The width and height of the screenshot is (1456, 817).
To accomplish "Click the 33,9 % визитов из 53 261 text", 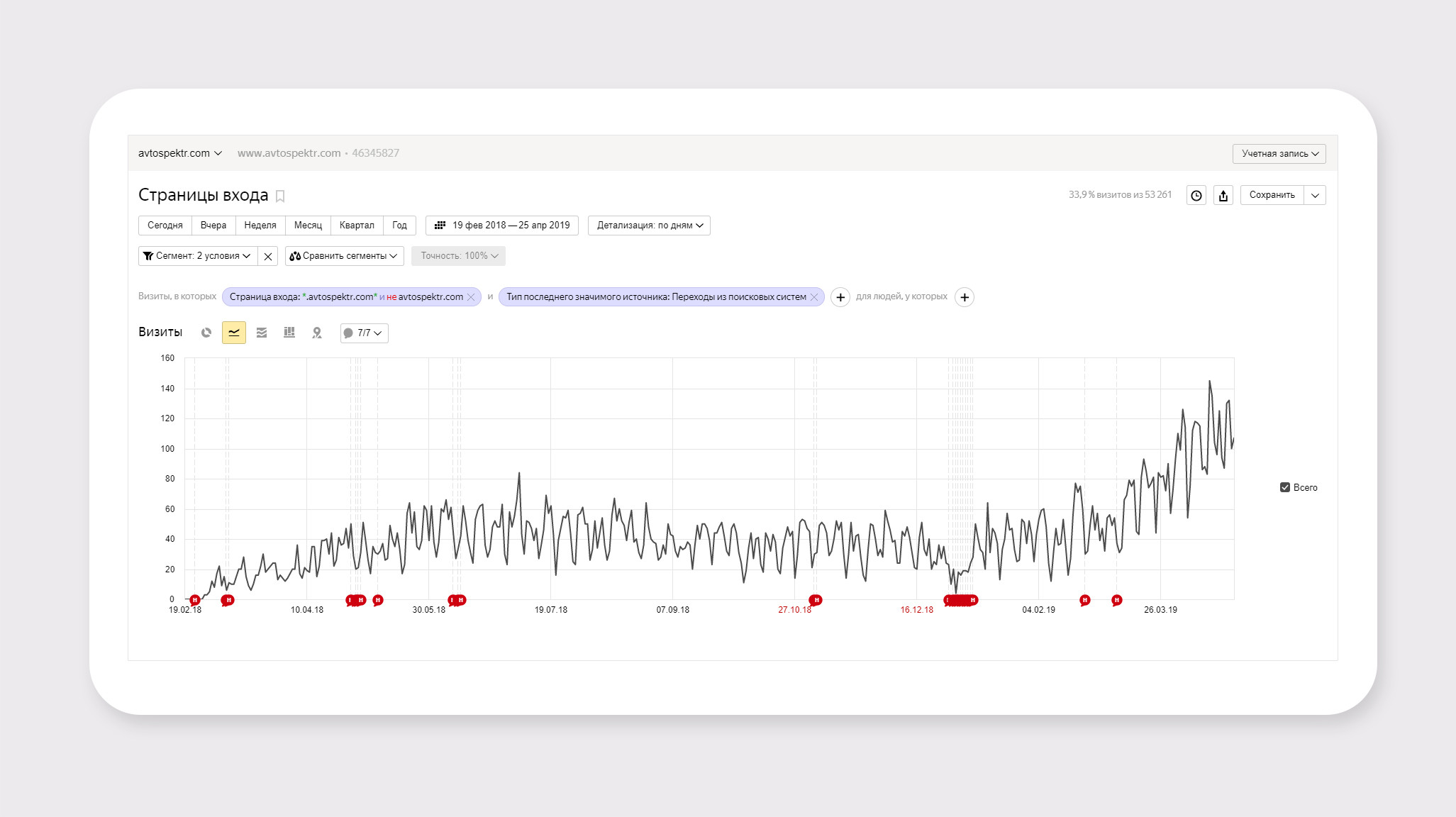I will click(1120, 195).
